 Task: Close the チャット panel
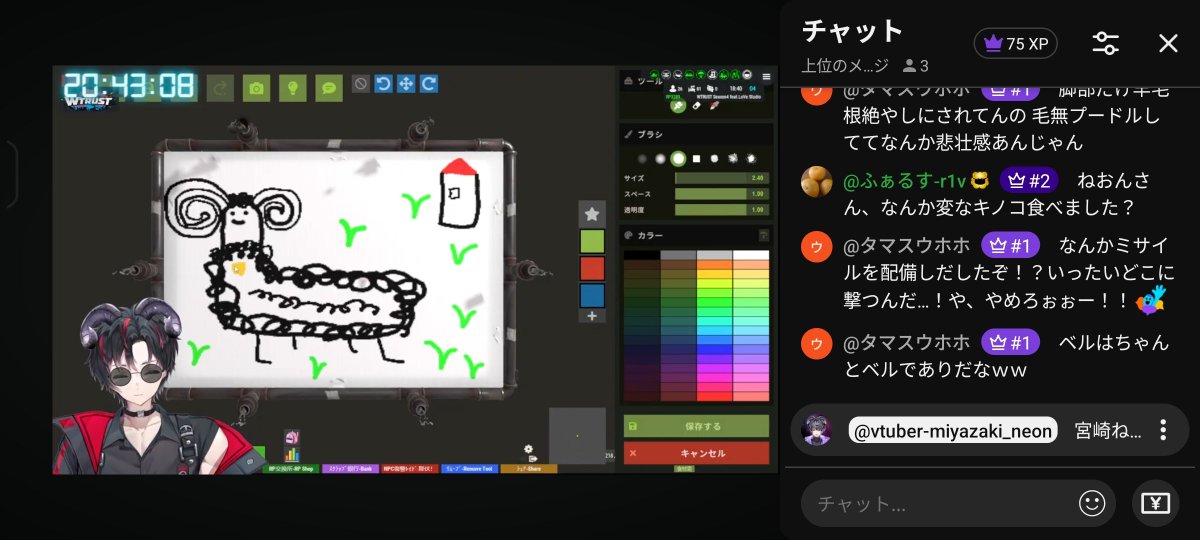[1168, 43]
